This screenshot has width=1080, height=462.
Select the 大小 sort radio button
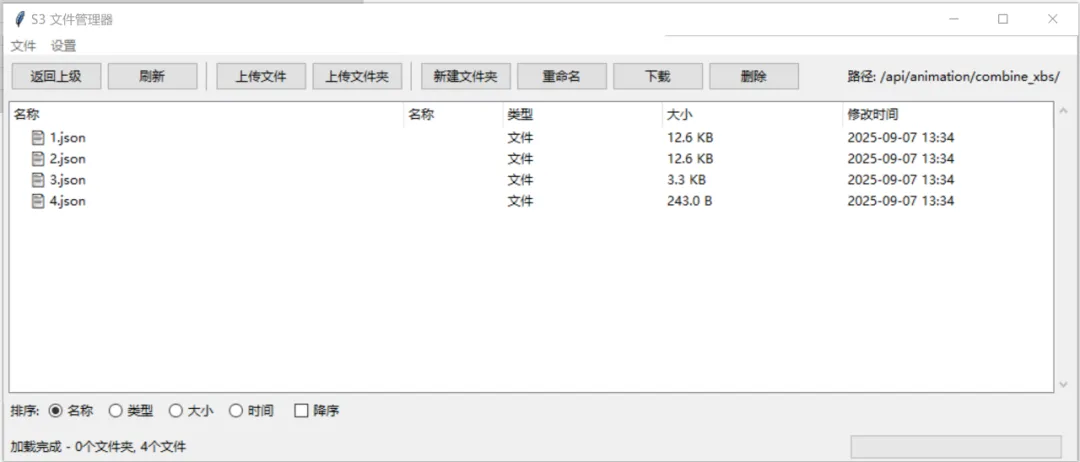175,411
